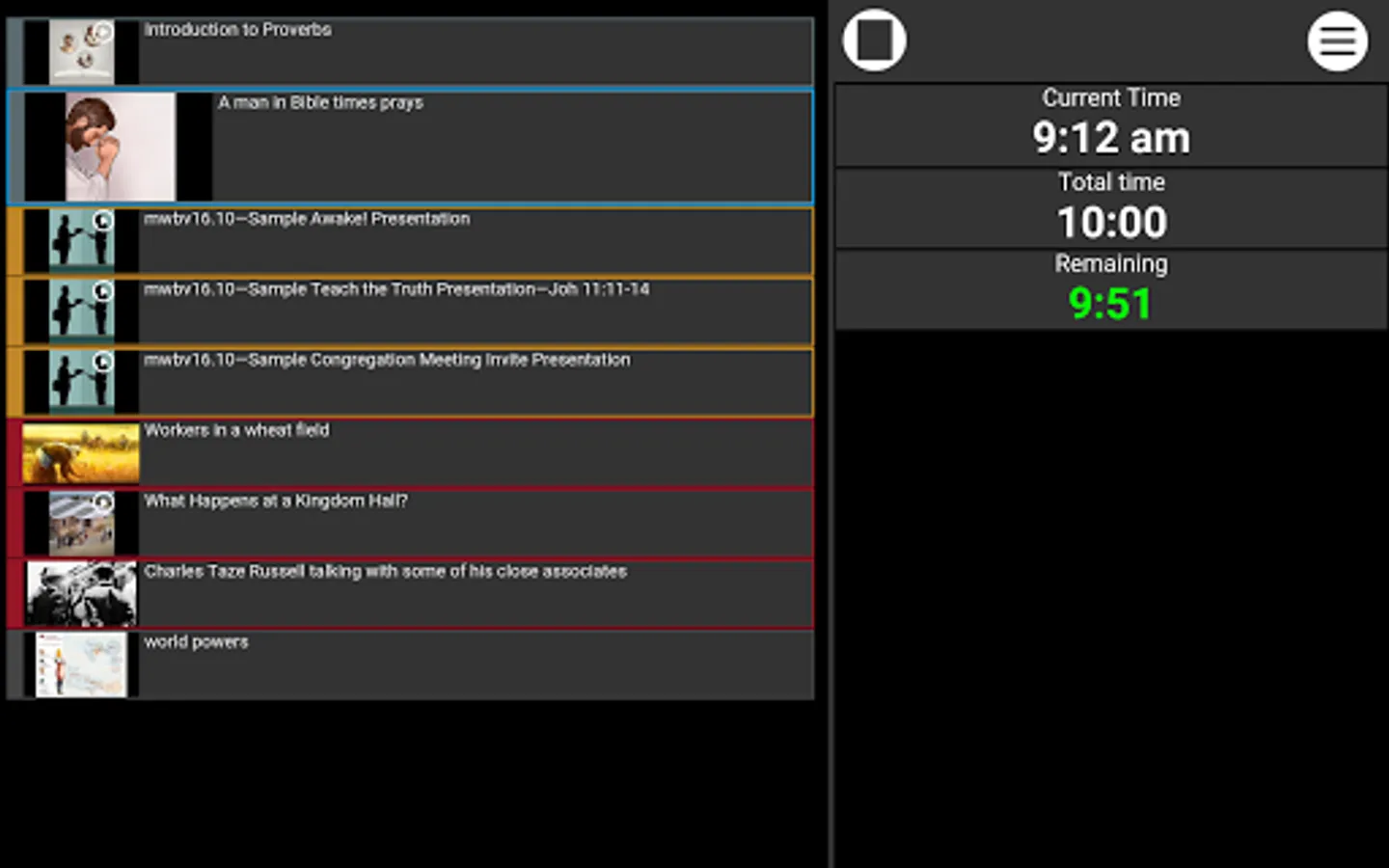Click the praying man picture thumbnail
The height and width of the screenshot is (868, 1389).
[x=119, y=147]
